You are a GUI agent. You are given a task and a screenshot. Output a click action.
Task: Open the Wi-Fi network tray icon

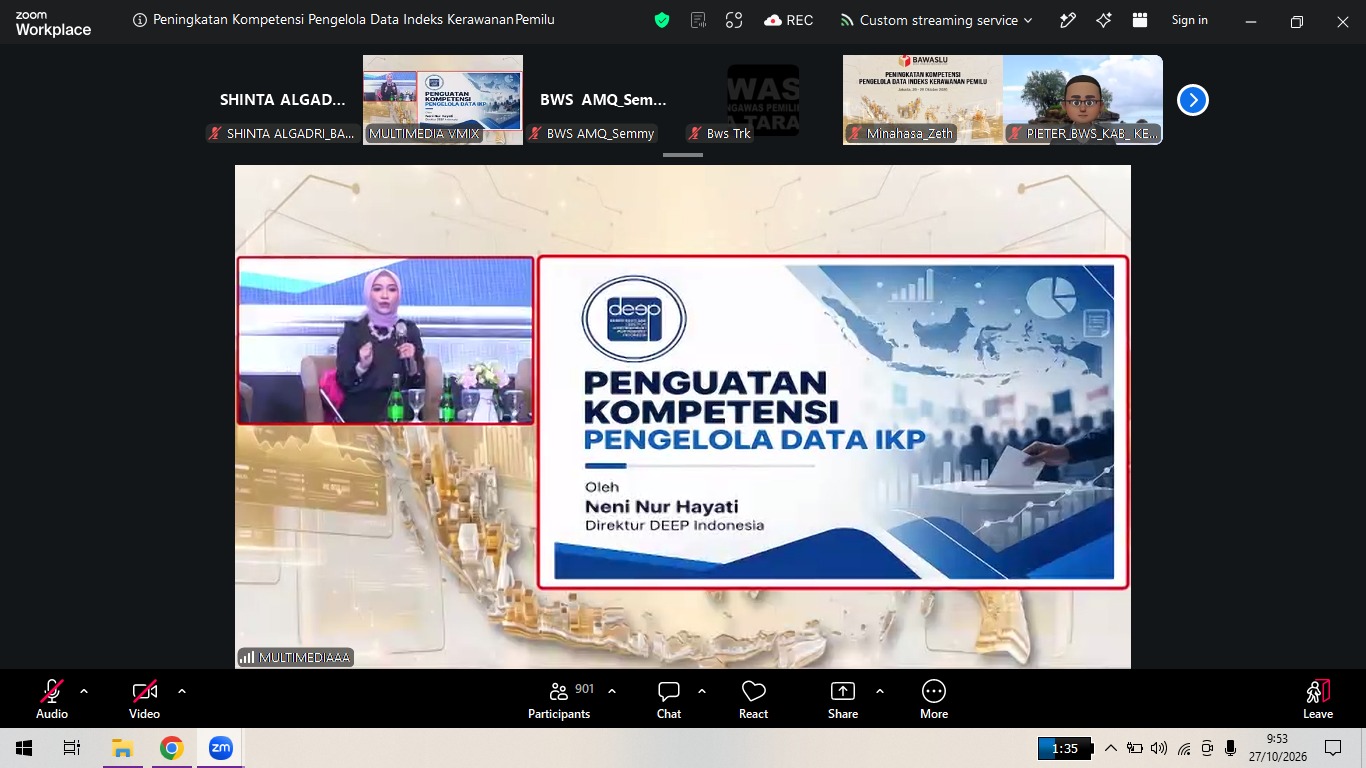point(1184,748)
